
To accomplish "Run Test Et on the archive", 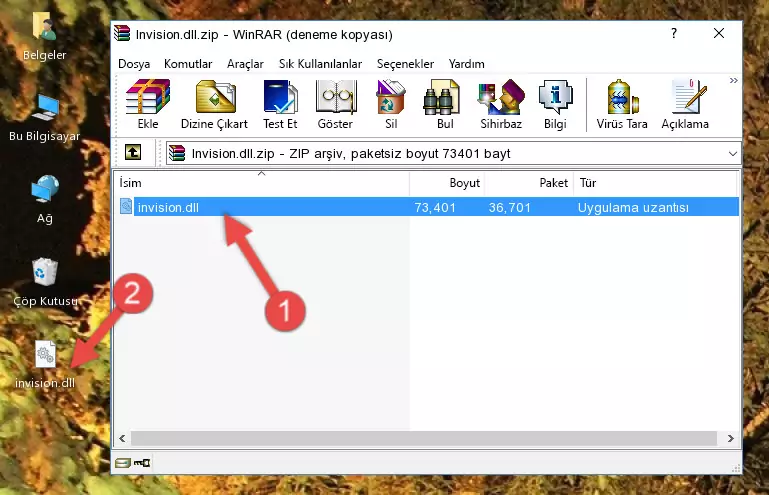I will [x=280, y=104].
